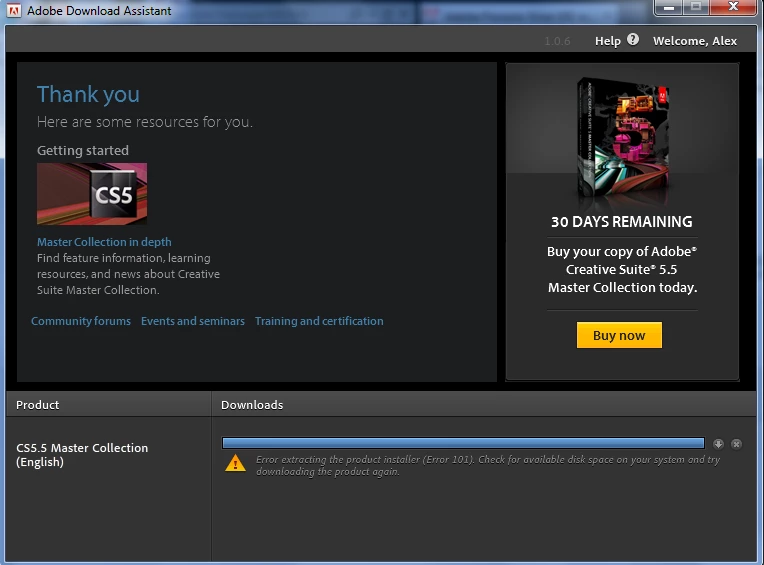Click the Master Collection box image
Screen dimensions: 764x565
[x=622, y=139]
